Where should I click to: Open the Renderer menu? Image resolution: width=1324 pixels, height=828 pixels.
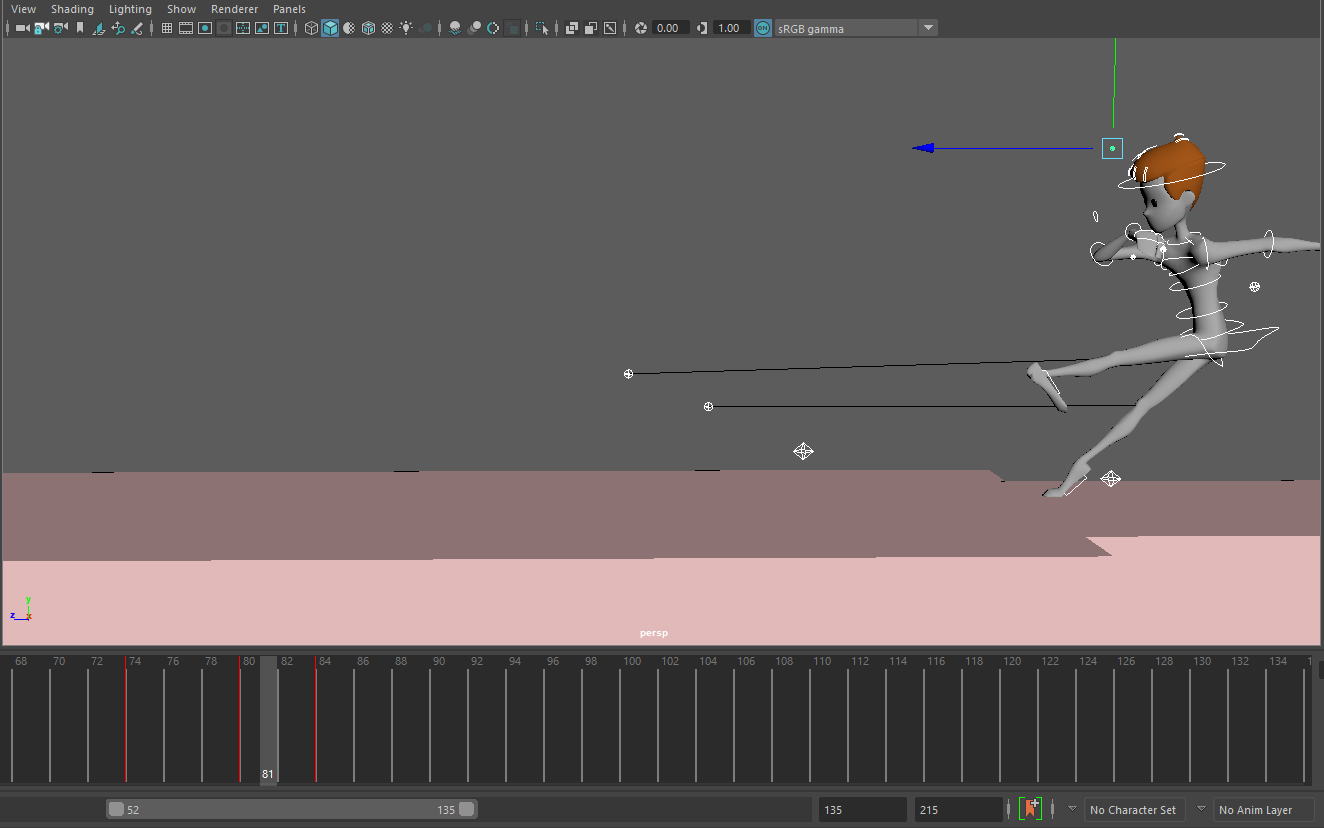tap(234, 9)
